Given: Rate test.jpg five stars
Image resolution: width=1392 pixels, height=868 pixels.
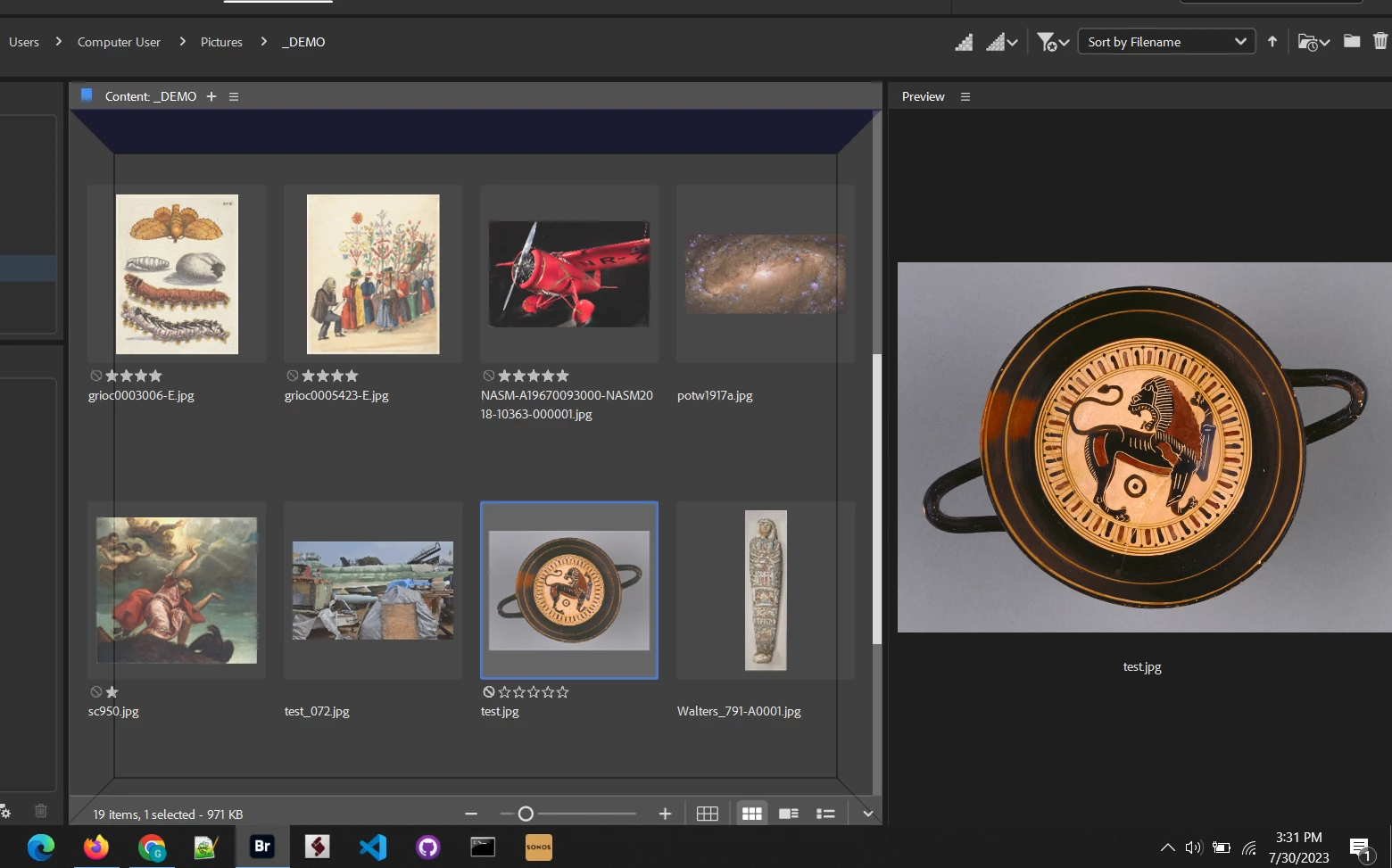Looking at the screenshot, I should tap(562, 691).
